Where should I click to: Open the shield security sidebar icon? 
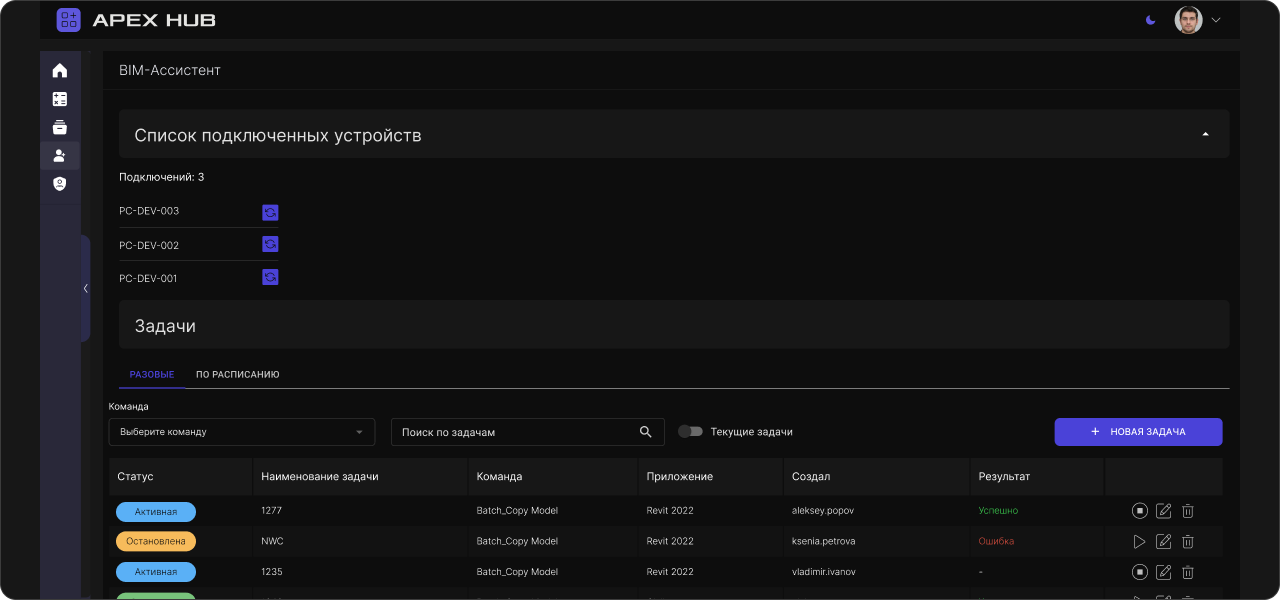[60, 184]
